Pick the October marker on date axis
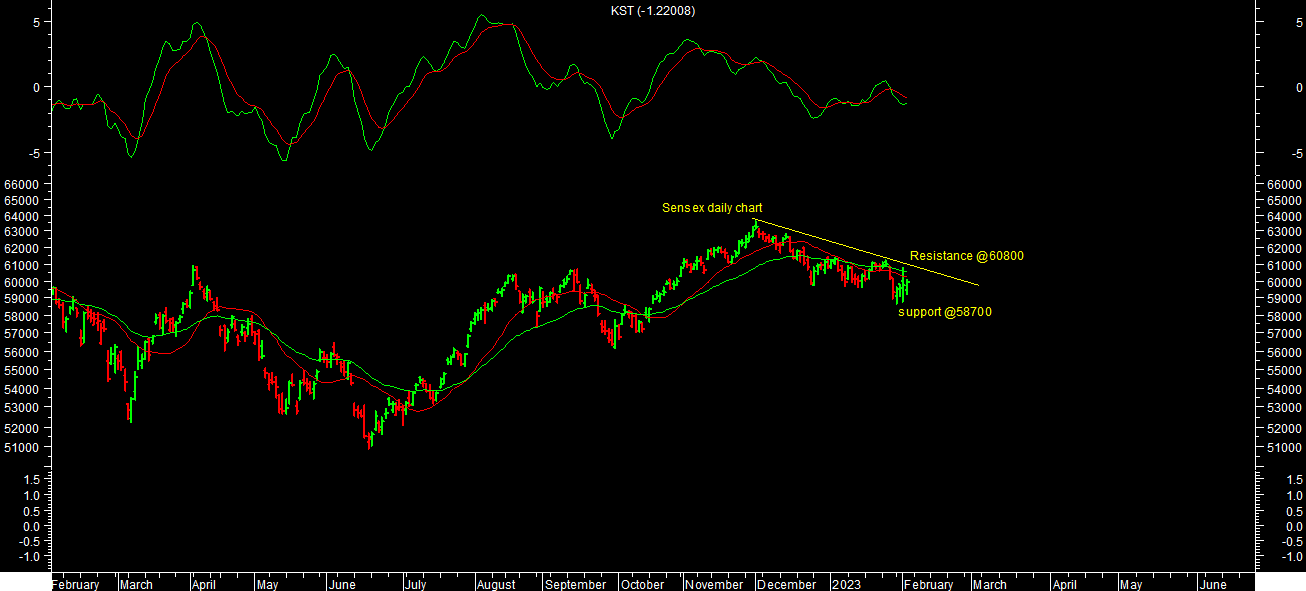Image resolution: width=1306 pixels, height=591 pixels. (642, 584)
